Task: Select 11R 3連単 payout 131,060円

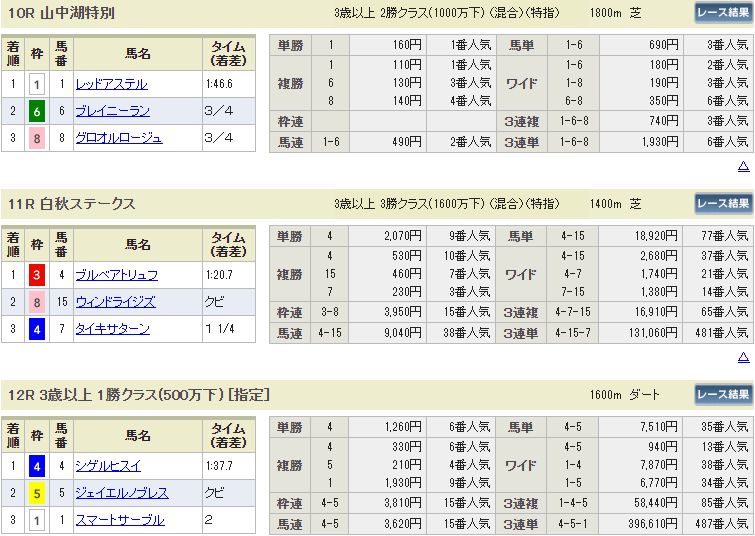Action: tap(653, 333)
